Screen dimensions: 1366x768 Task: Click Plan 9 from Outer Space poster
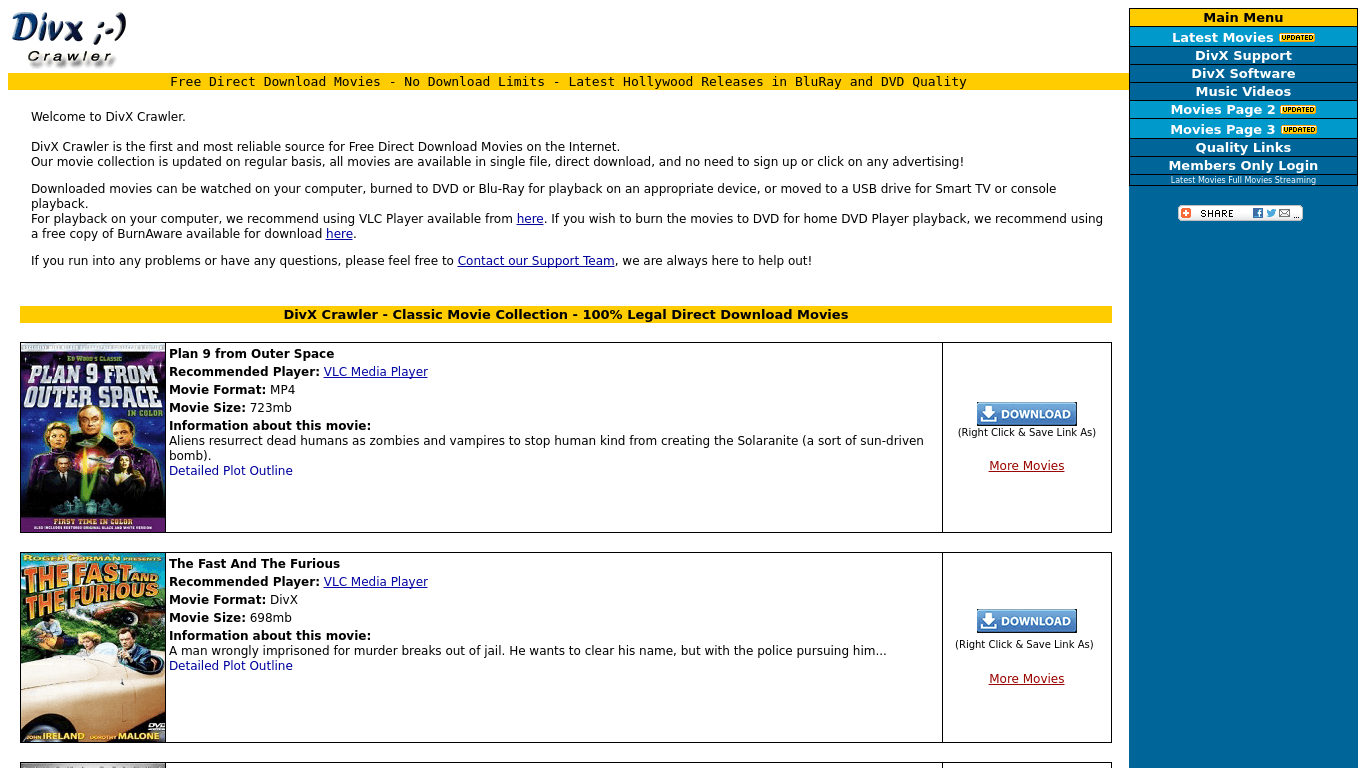93,438
